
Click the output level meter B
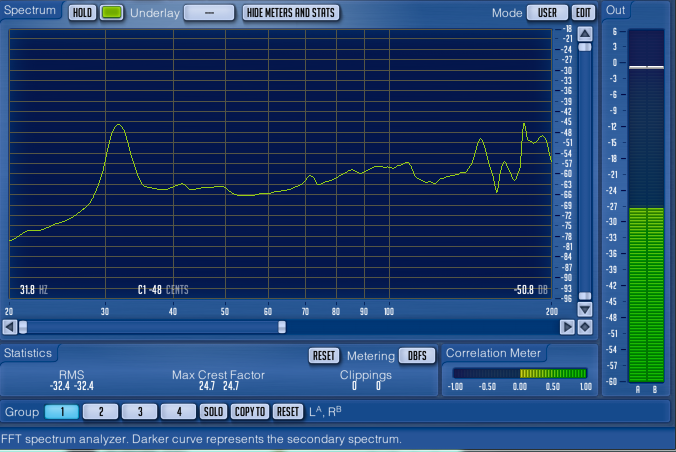655,205
